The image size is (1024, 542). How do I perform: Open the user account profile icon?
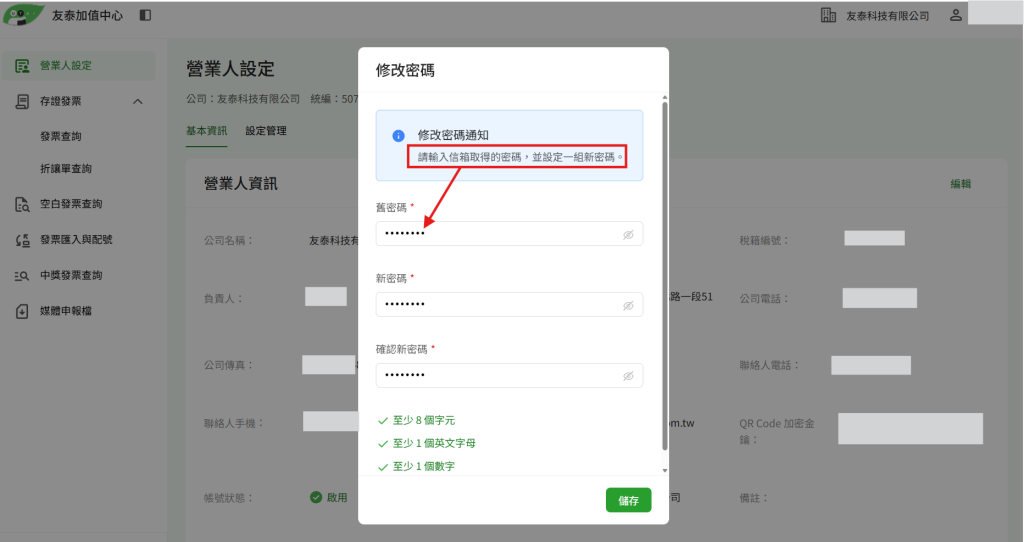[x=955, y=15]
